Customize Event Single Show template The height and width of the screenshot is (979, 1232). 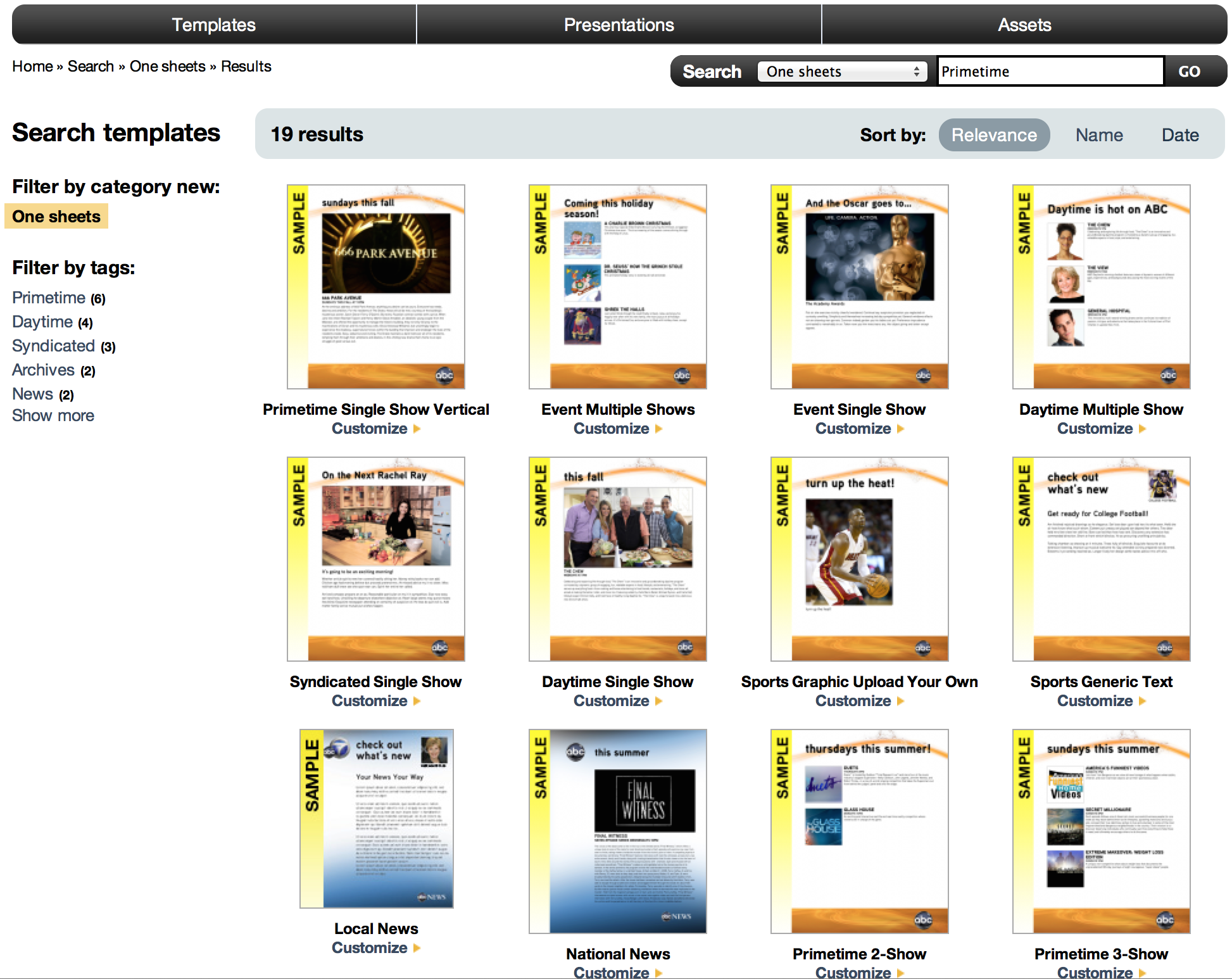(860, 429)
